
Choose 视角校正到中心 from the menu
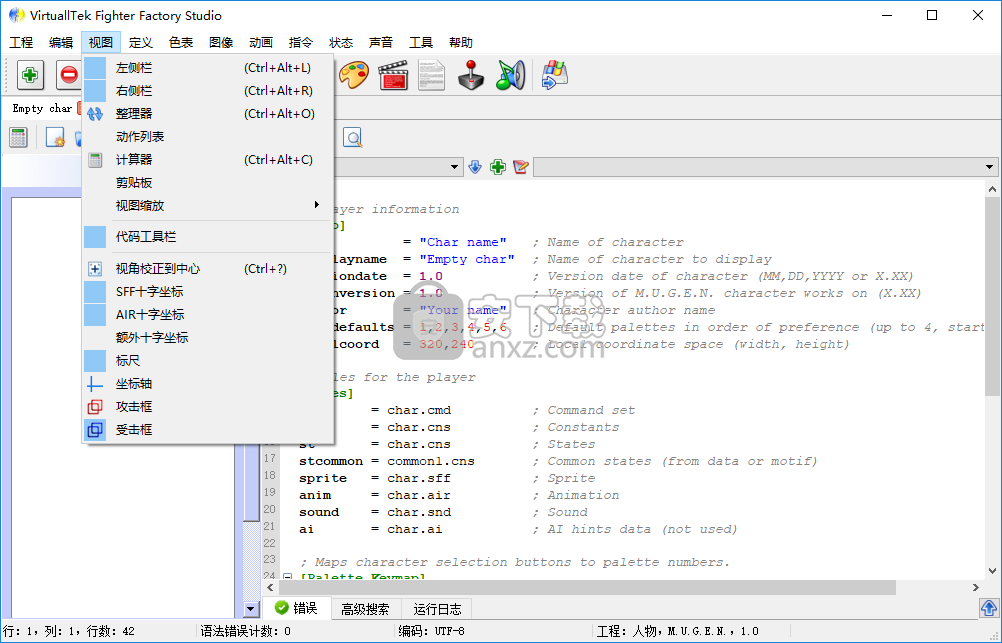tap(208, 268)
